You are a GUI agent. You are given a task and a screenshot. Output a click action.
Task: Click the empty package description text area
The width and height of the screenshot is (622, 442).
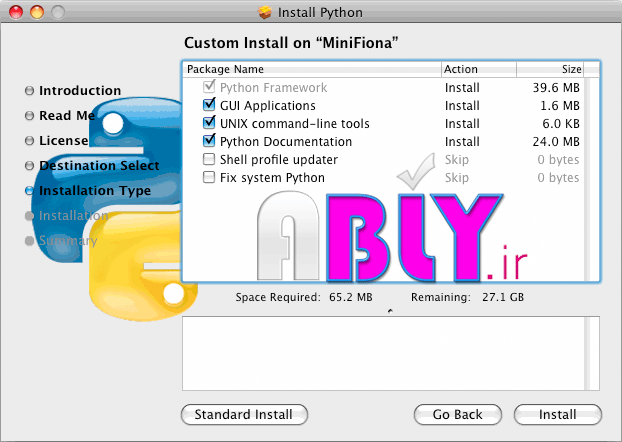tap(383, 354)
